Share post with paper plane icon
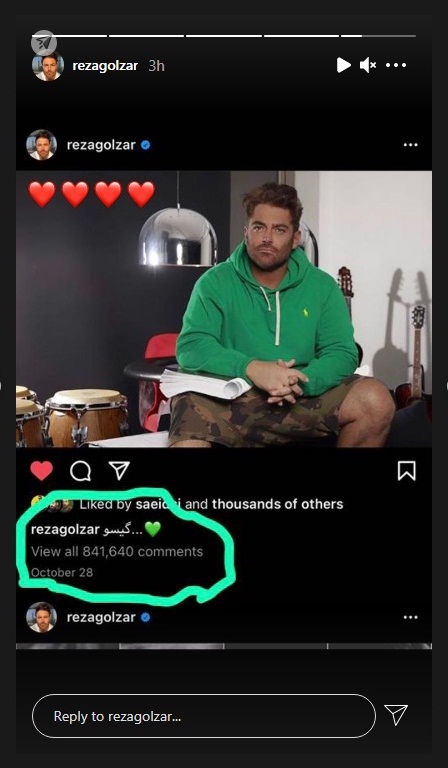 [x=119, y=471]
